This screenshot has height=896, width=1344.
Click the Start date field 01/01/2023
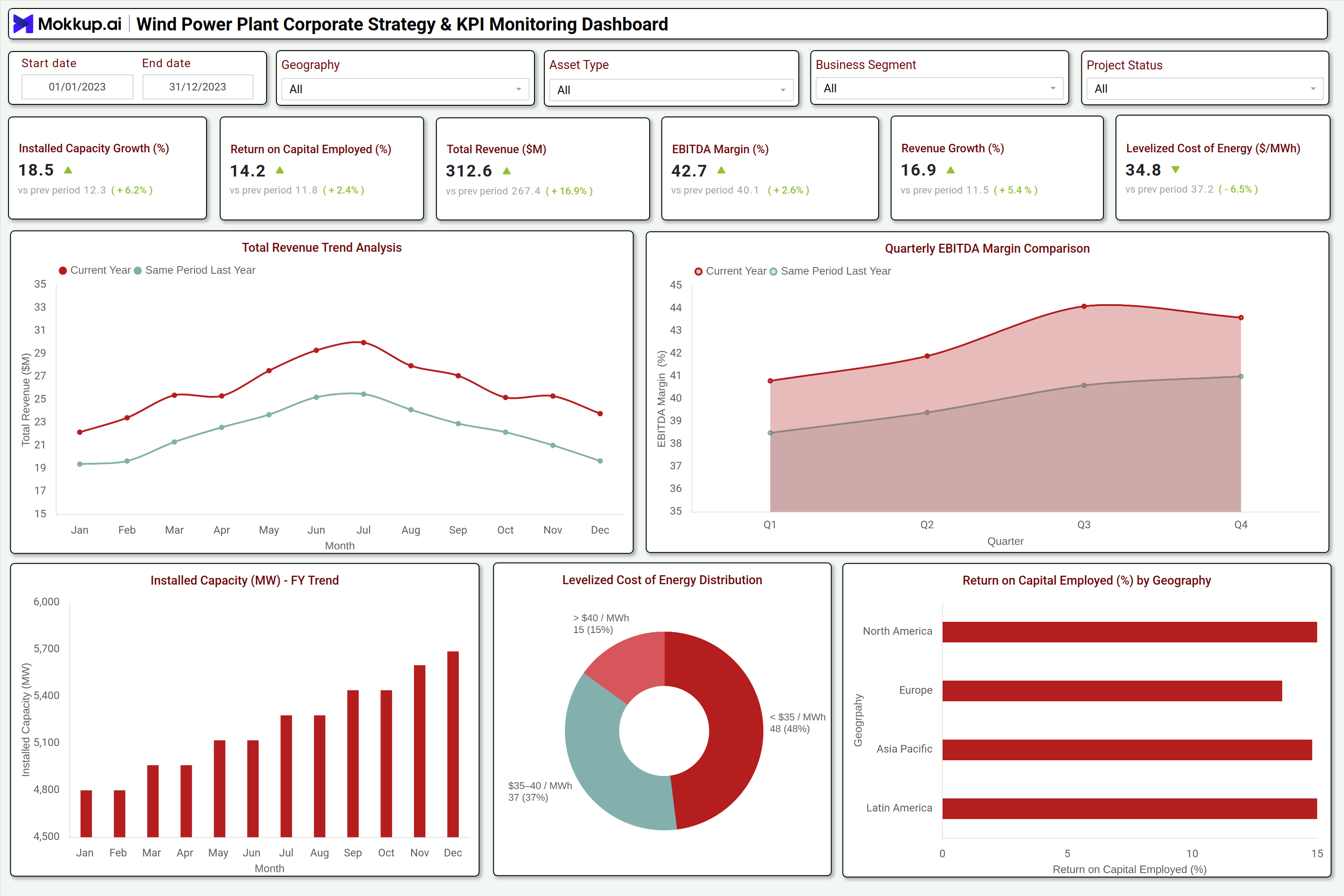point(77,87)
